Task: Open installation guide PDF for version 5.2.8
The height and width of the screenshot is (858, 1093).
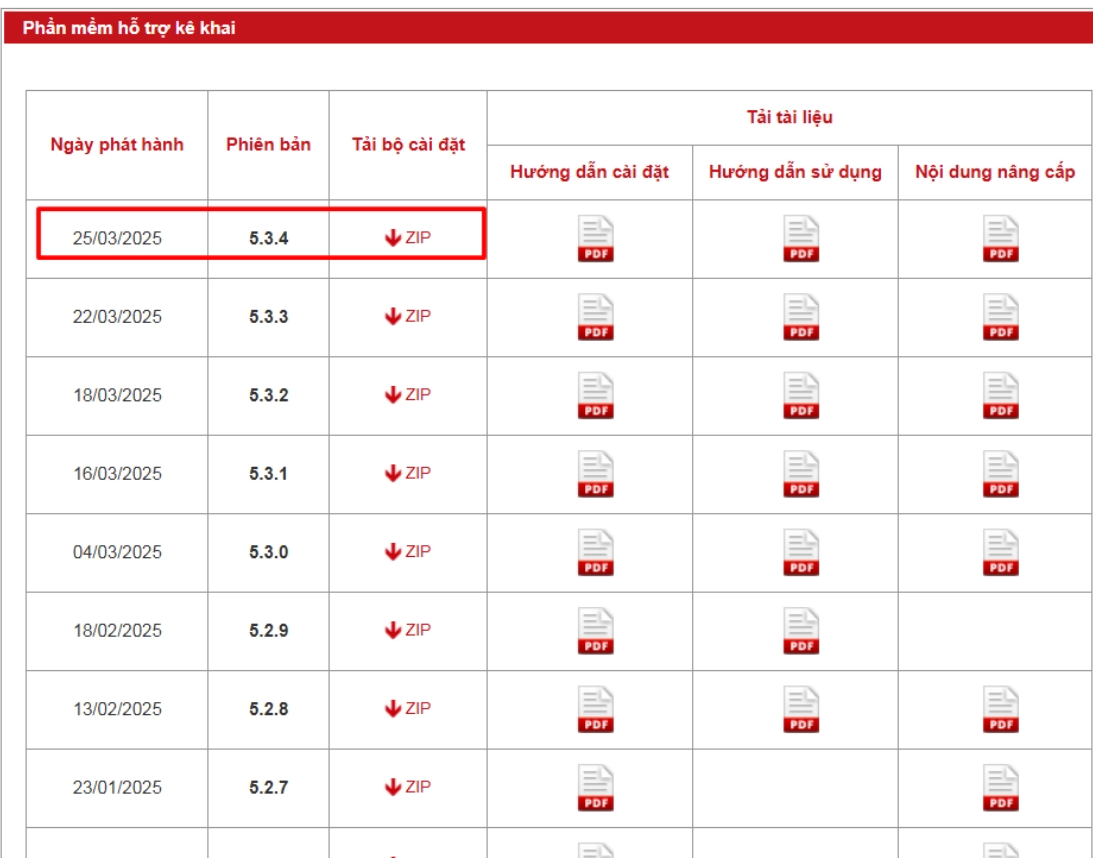Action: click(x=595, y=709)
